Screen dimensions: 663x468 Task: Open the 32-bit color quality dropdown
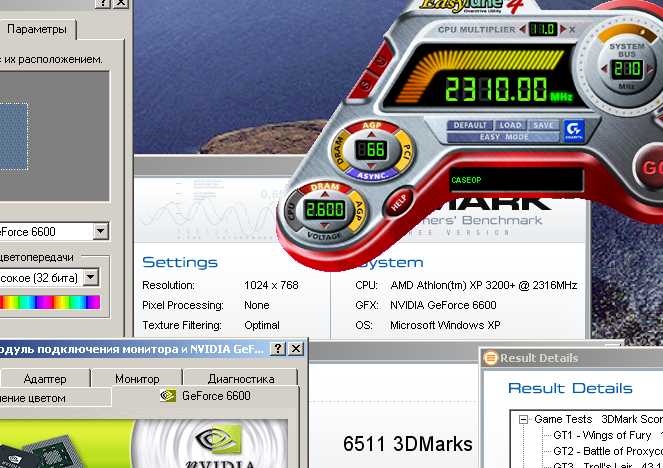pos(91,277)
